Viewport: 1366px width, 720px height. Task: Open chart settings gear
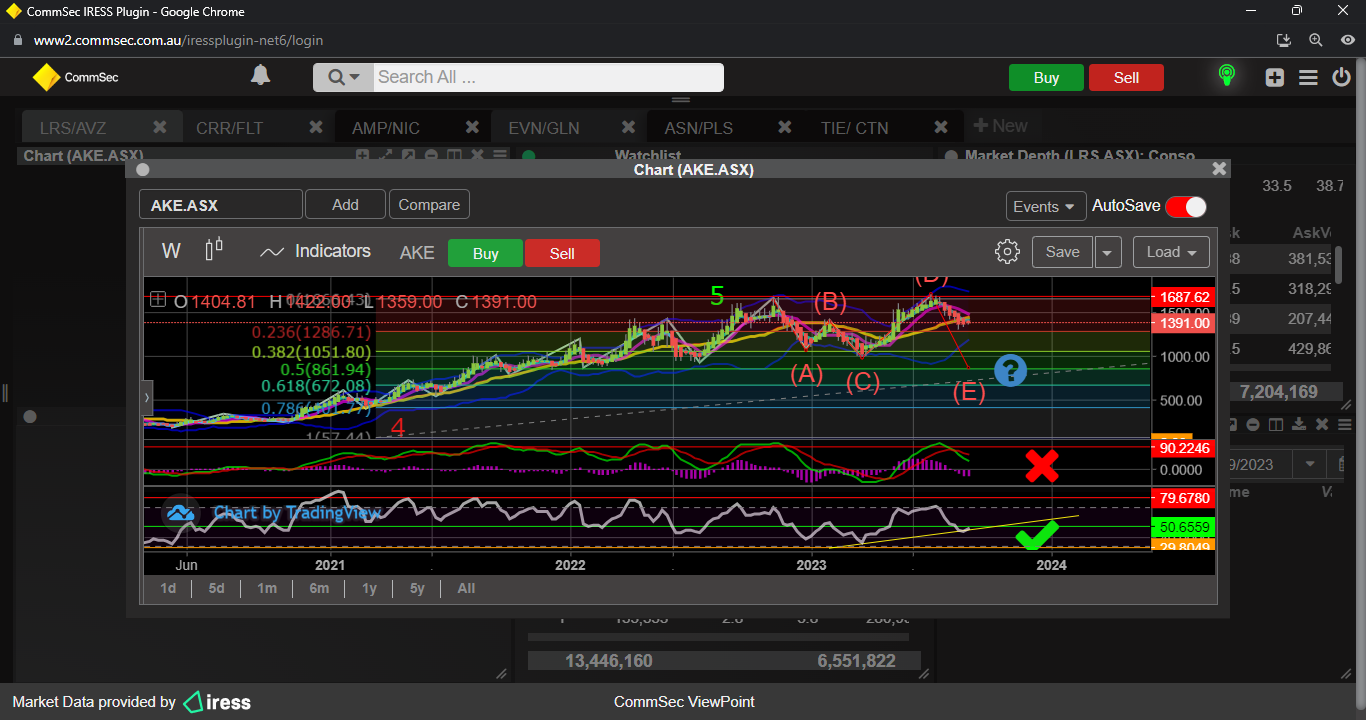tap(1007, 251)
